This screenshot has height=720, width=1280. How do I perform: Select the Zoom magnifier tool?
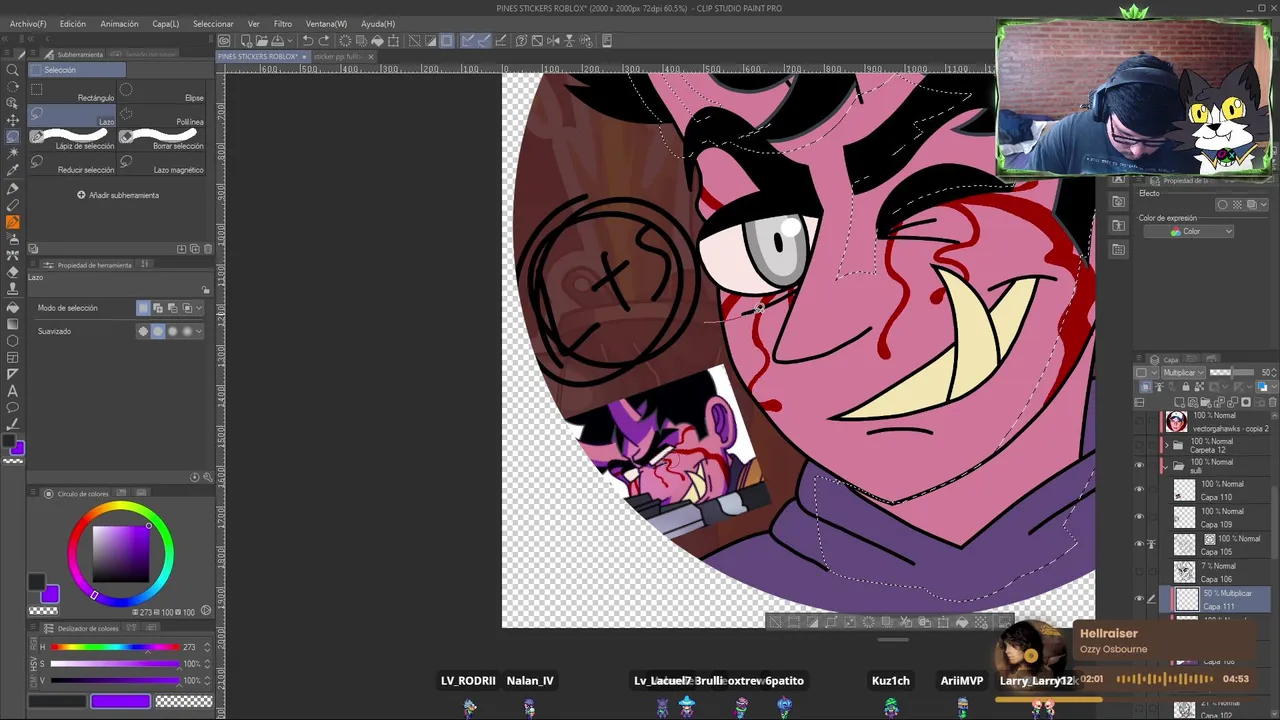point(13,69)
